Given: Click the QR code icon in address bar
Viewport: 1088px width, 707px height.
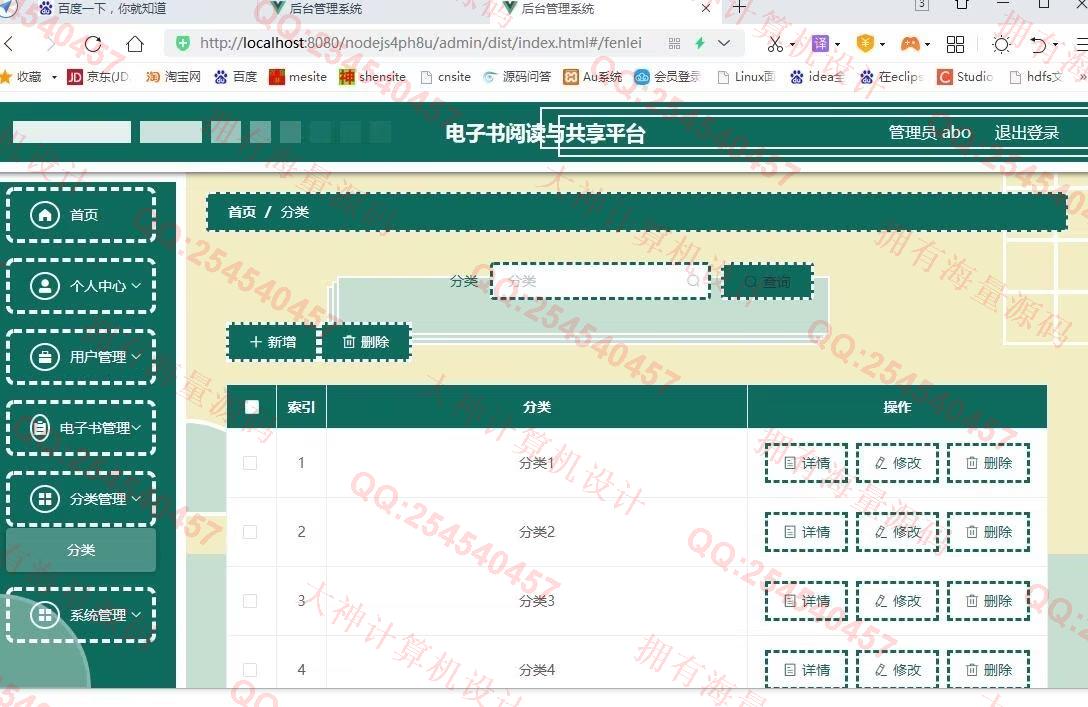Looking at the screenshot, I should pos(674,44).
